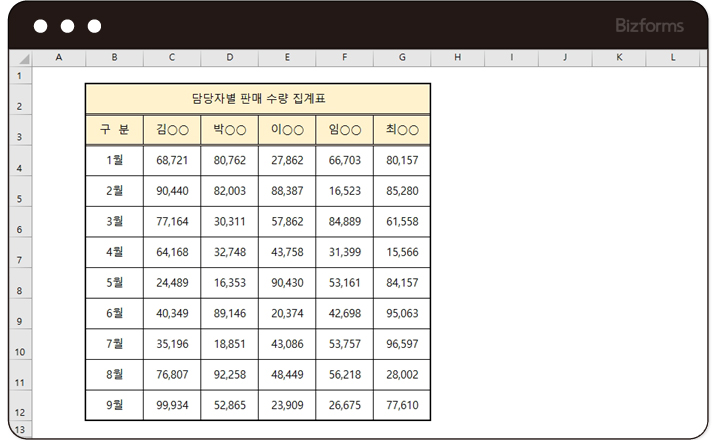Image resolution: width=715 pixels, height=440 pixels.
Task: Select row 12 header
Action: click(x=21, y=405)
